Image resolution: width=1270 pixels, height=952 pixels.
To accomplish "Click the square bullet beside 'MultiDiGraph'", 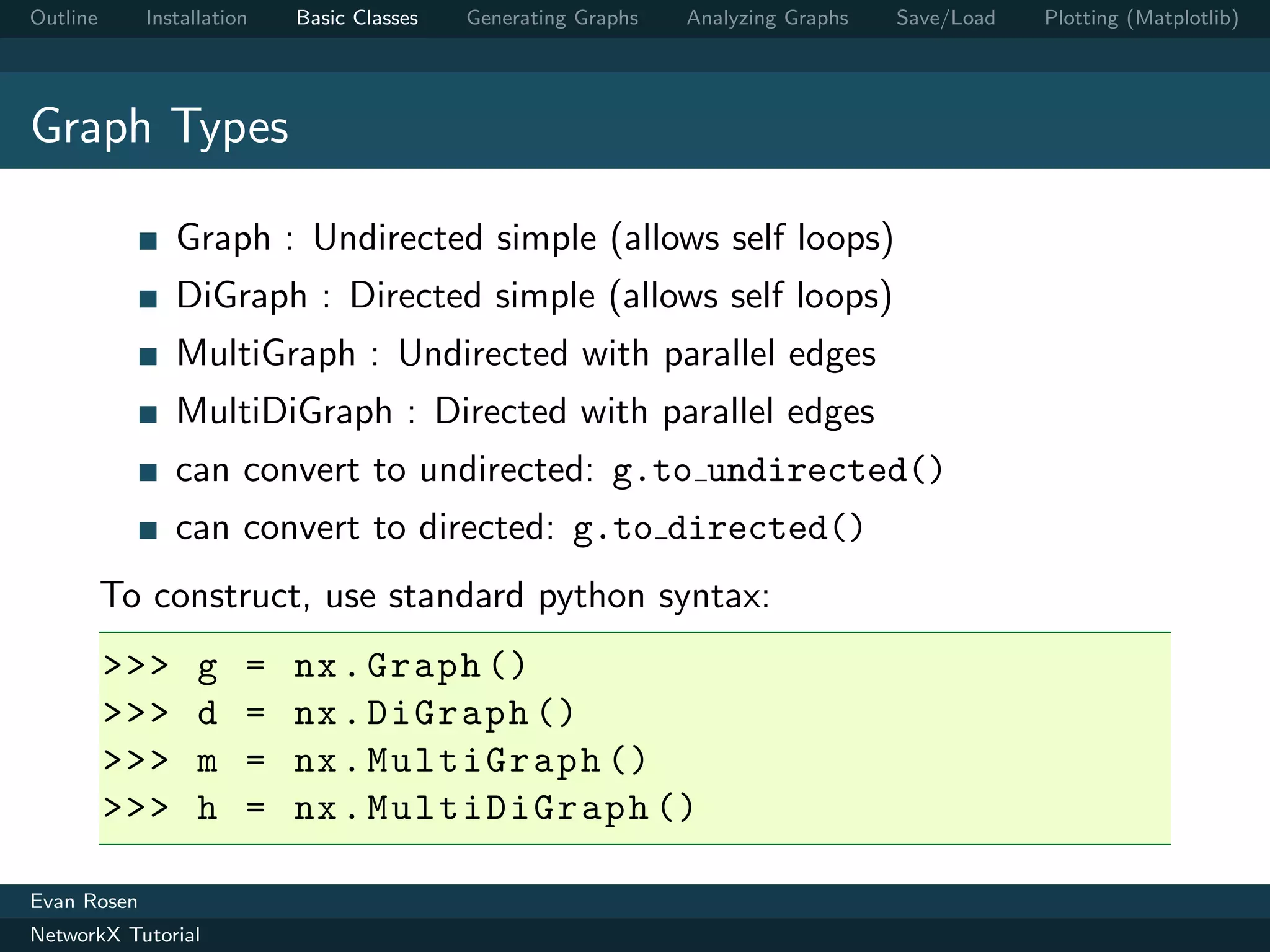I will pyautogui.click(x=148, y=415).
